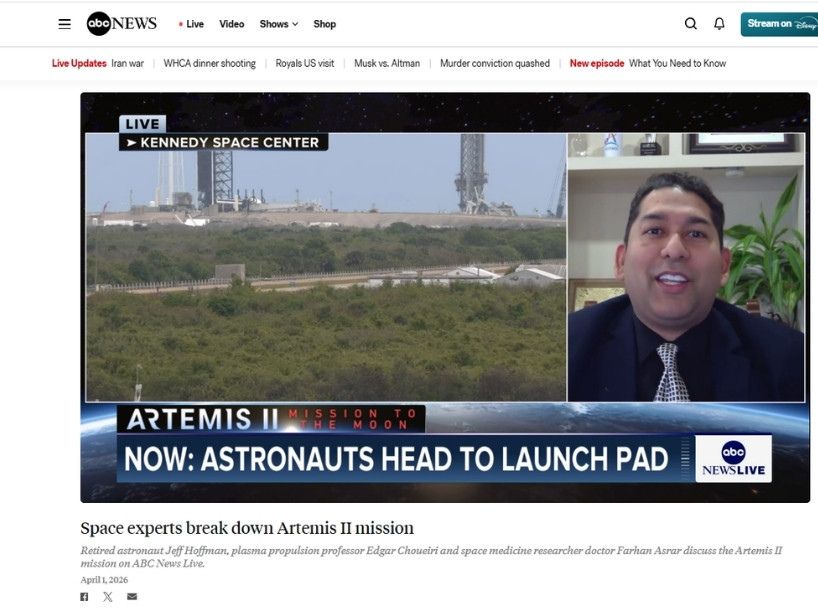Screen dimensions: 818x613
Task: Open Live Updates Iran war link
Action: tap(98, 63)
